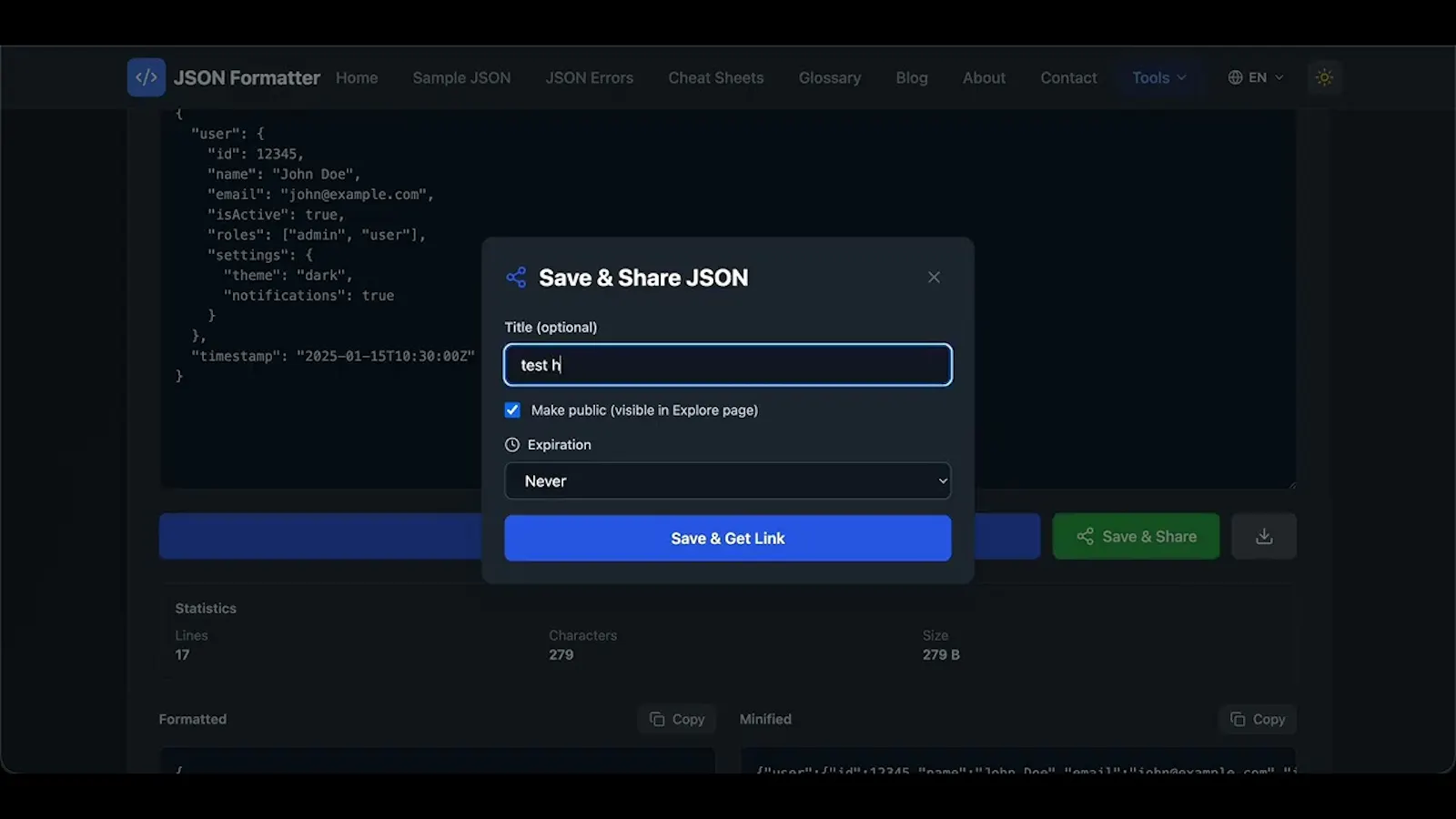
Task: Click the Save & Share JSON heading
Action: [643, 278]
